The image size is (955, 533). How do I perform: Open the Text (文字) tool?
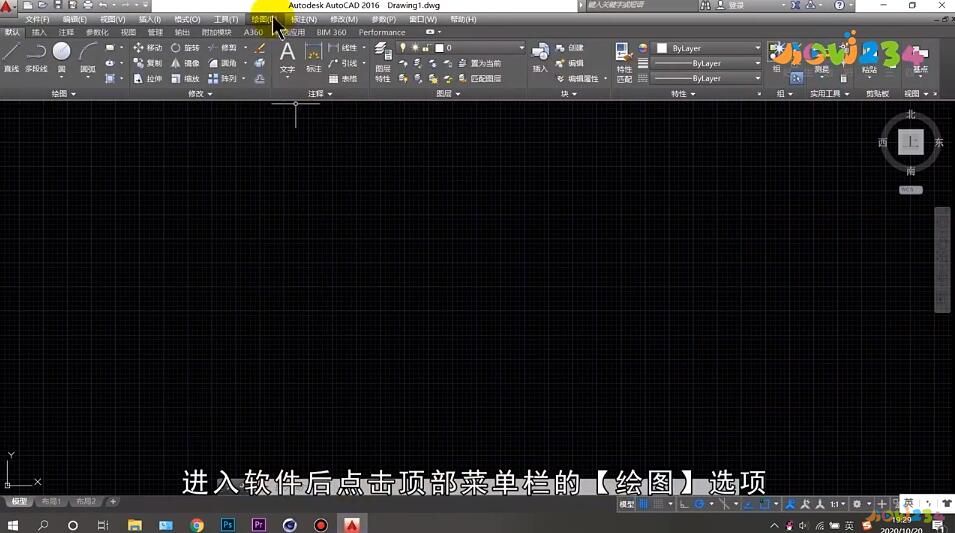287,58
